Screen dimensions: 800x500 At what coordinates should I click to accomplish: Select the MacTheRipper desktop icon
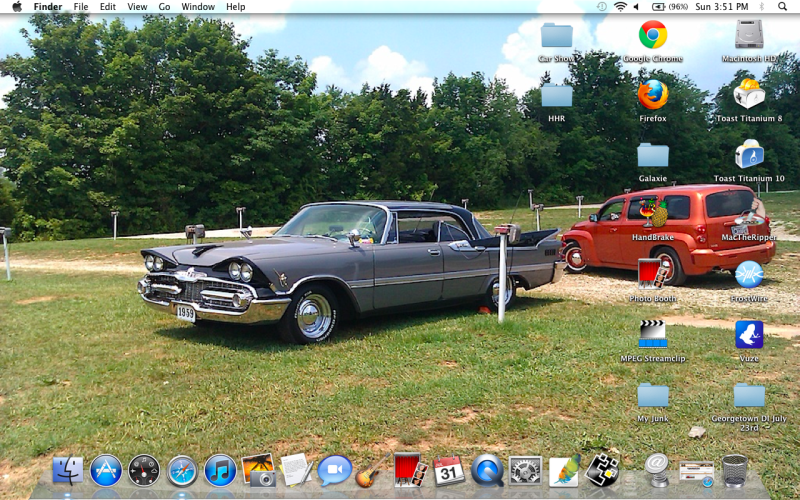click(x=749, y=214)
